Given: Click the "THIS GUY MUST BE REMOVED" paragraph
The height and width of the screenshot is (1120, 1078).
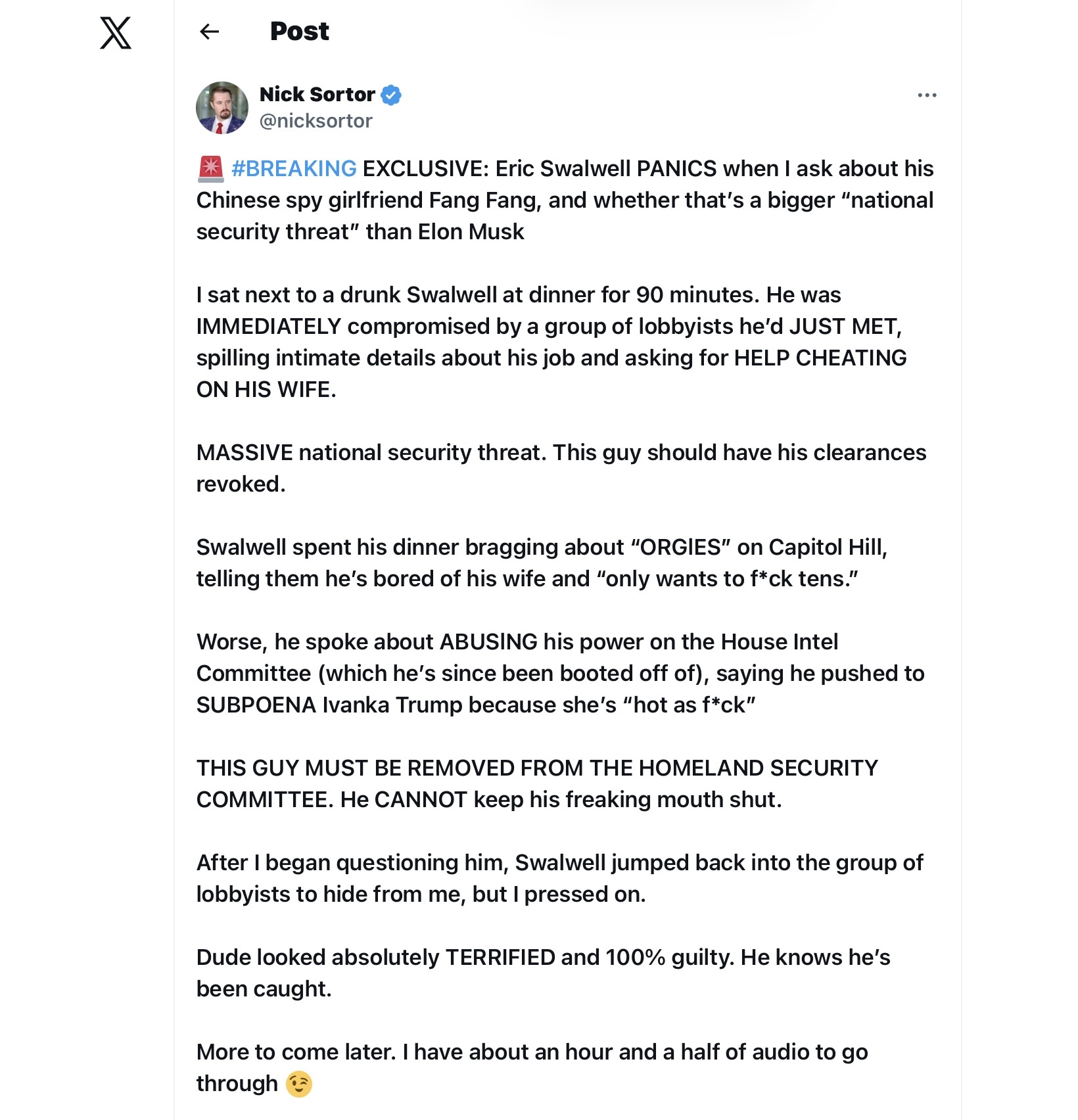Looking at the screenshot, I should pyautogui.click(x=536, y=783).
